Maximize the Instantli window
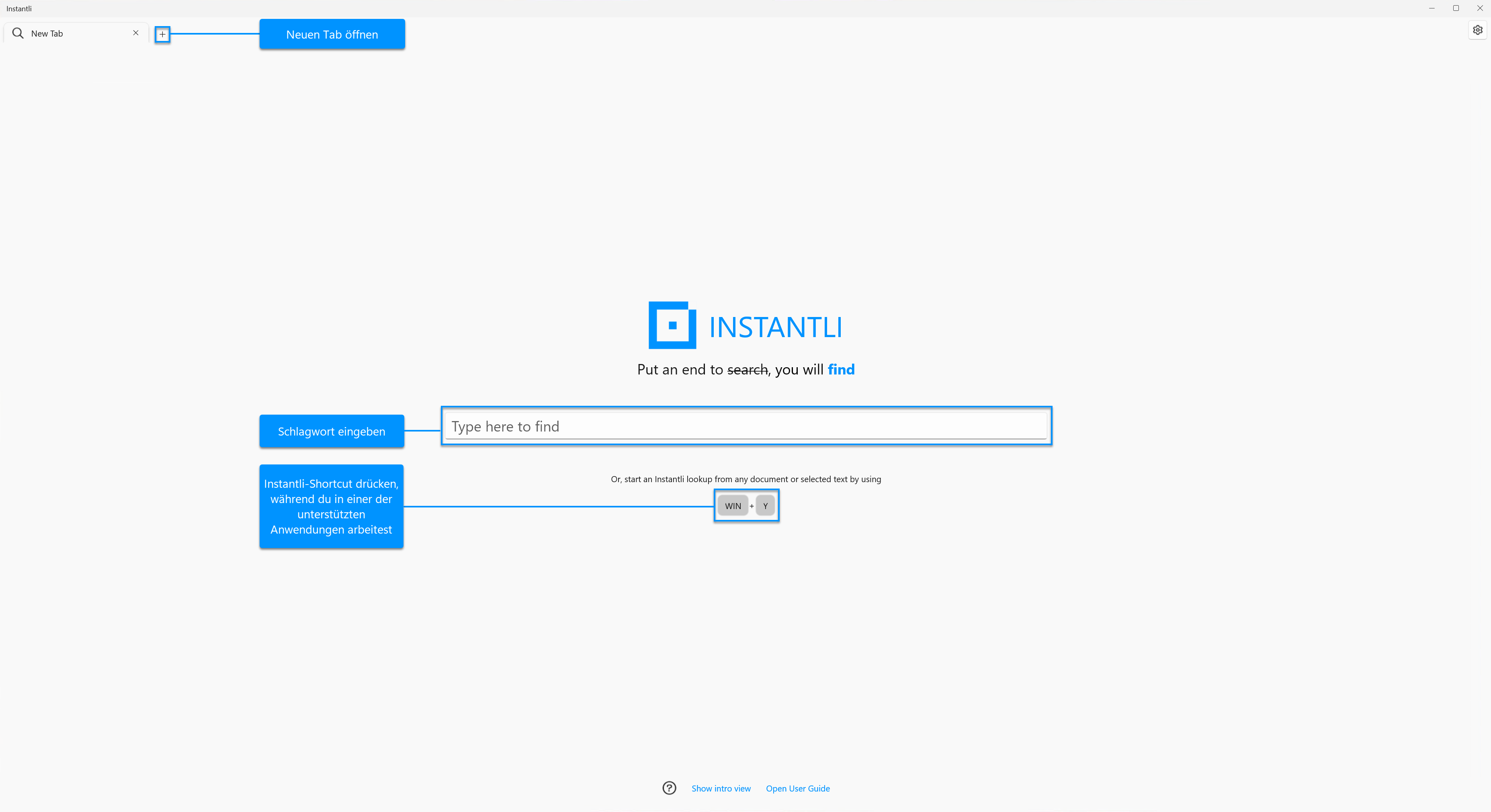1491x812 pixels. point(1456,8)
